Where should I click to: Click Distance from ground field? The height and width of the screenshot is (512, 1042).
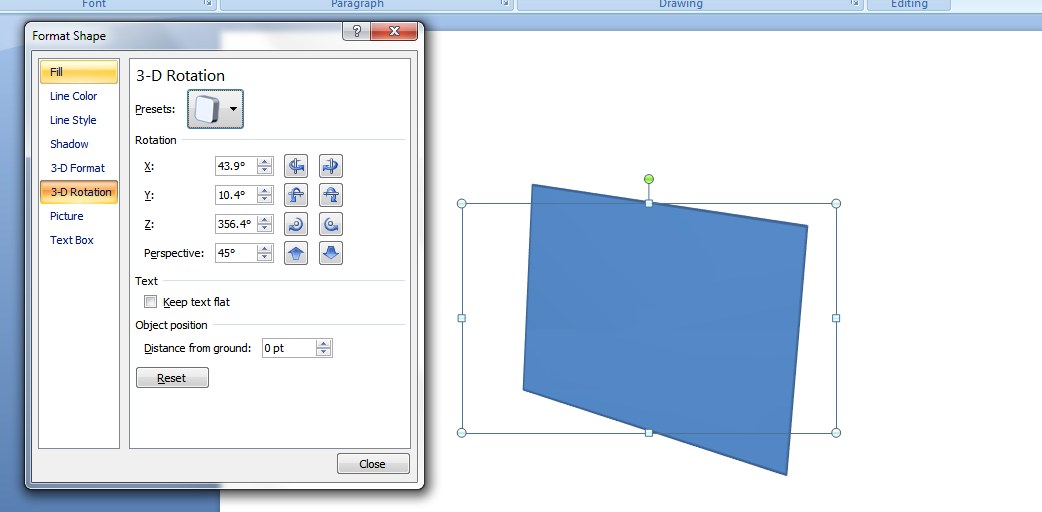[x=289, y=348]
